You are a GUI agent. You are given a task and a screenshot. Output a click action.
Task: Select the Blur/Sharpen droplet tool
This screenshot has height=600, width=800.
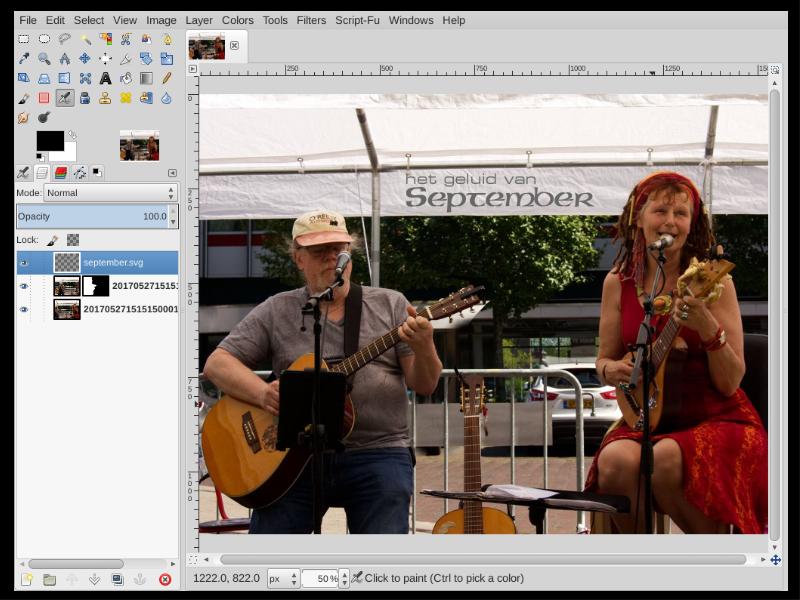[166, 98]
